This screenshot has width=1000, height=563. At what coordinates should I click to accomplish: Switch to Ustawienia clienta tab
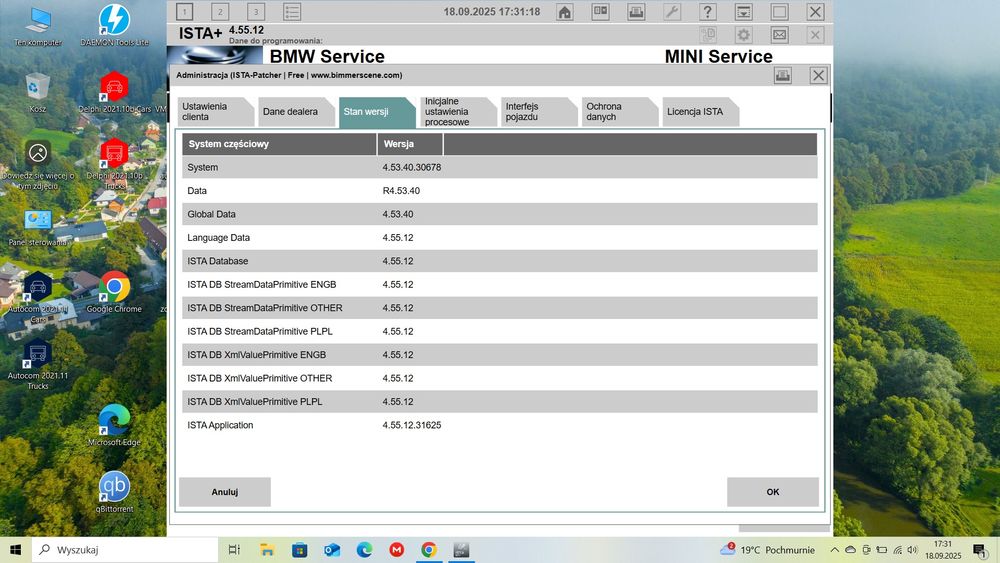[216, 112]
